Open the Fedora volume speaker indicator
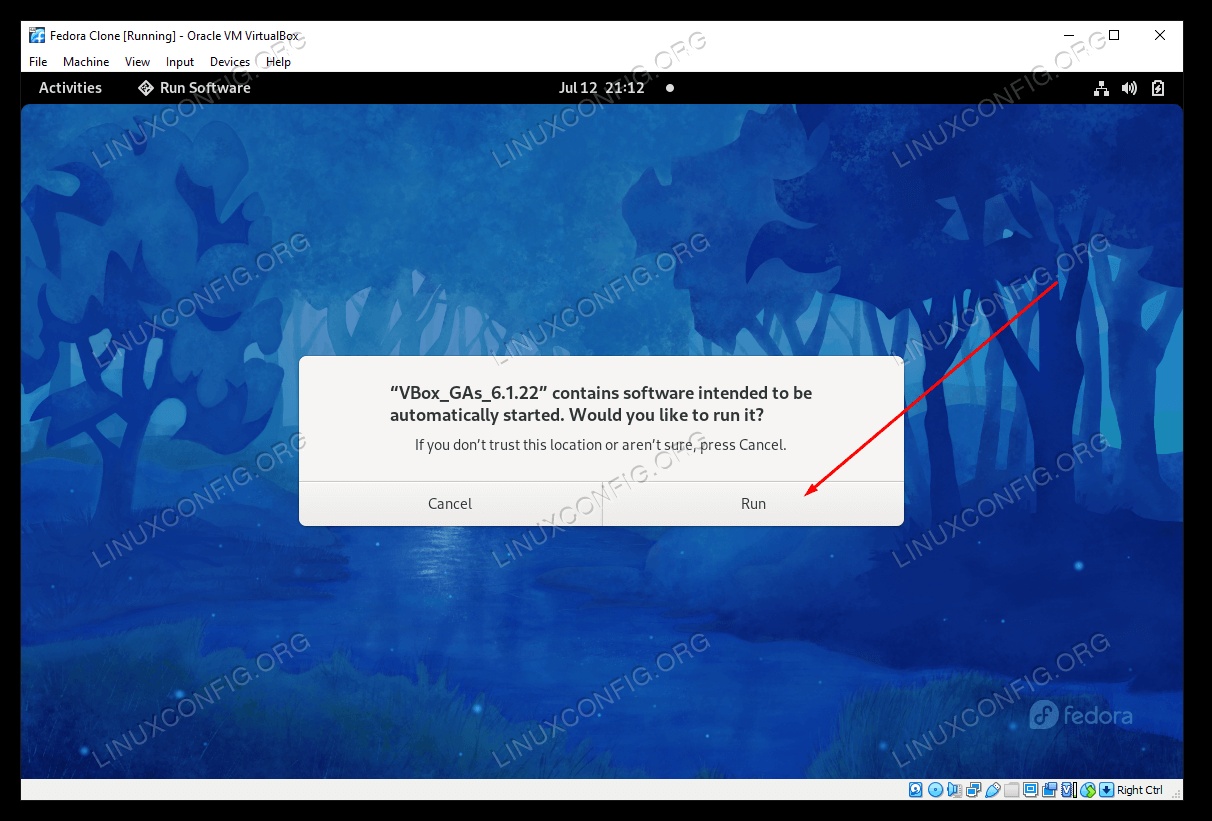The height and width of the screenshot is (821, 1212). [x=1129, y=88]
